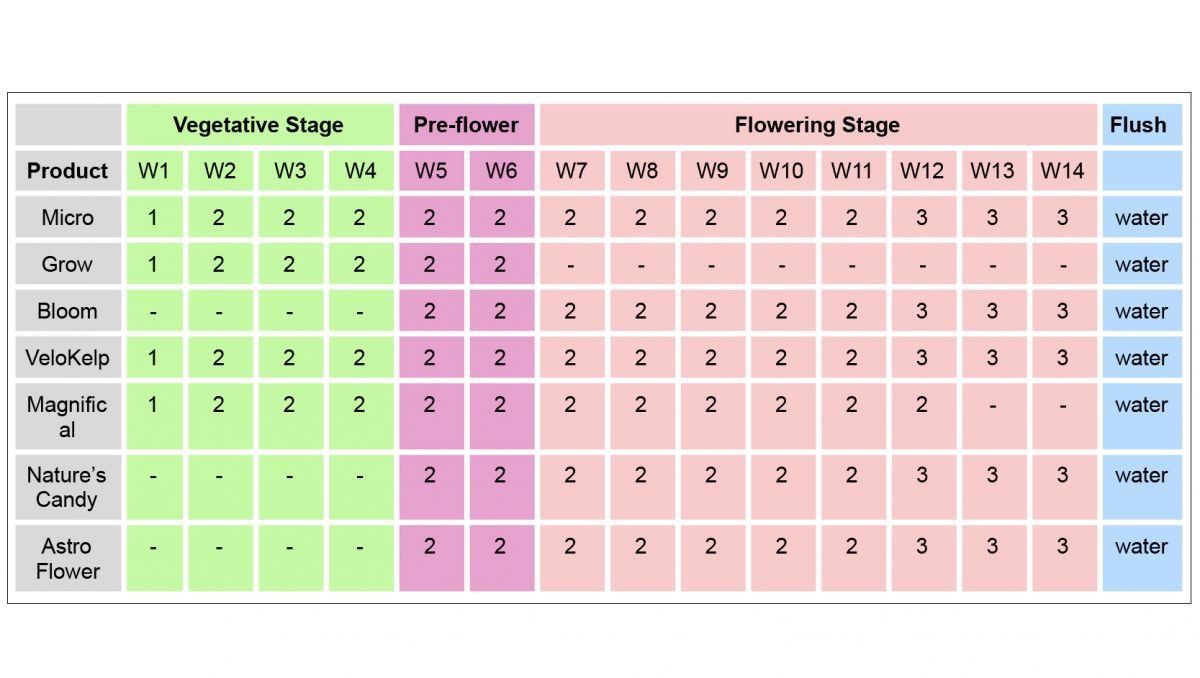Click the Micro row's water cell
The height and width of the screenshot is (678, 1200).
click(x=1141, y=218)
